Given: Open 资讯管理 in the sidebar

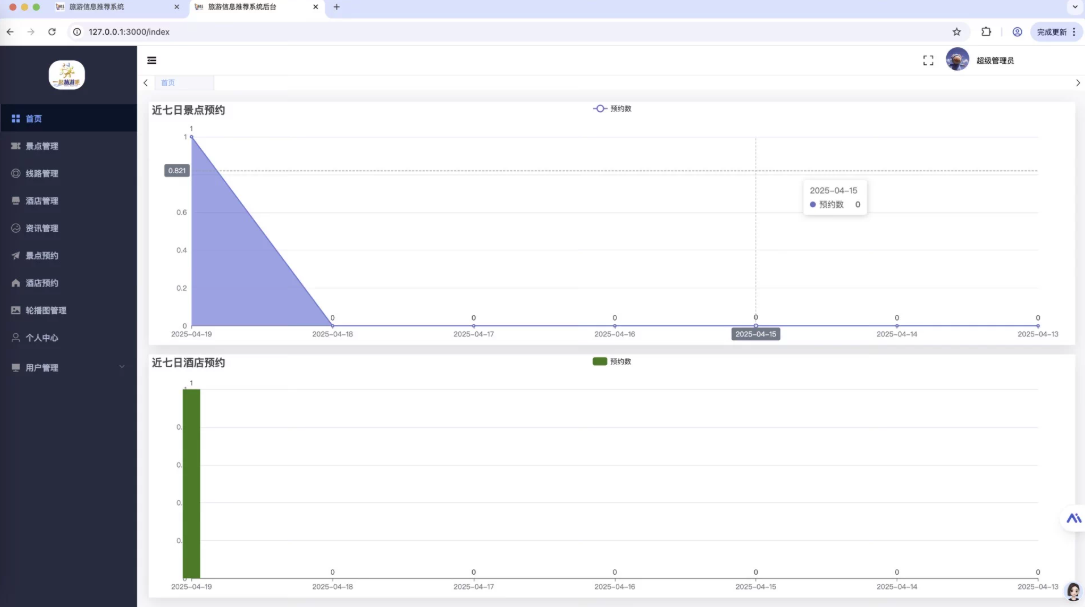Looking at the screenshot, I should click(69, 228).
